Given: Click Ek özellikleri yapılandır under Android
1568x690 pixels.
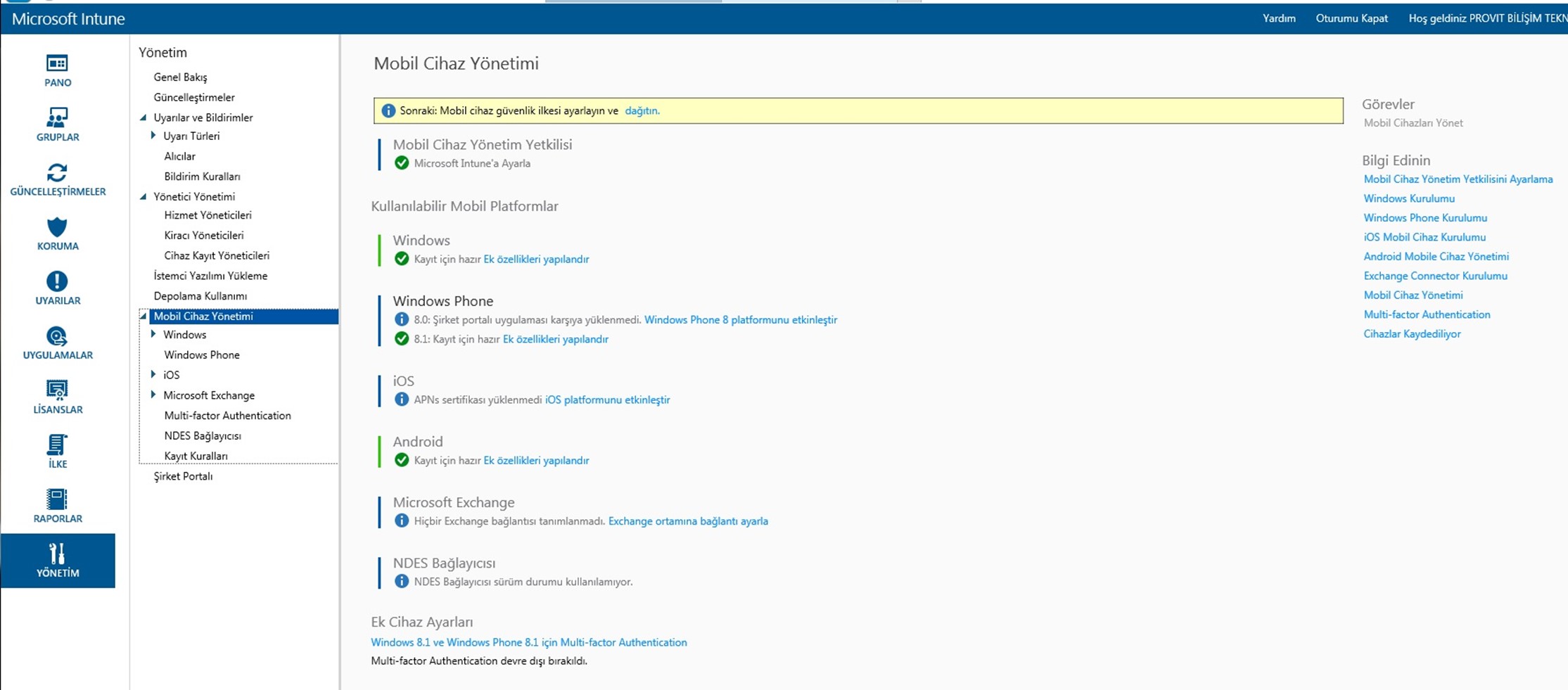Looking at the screenshot, I should pos(536,460).
